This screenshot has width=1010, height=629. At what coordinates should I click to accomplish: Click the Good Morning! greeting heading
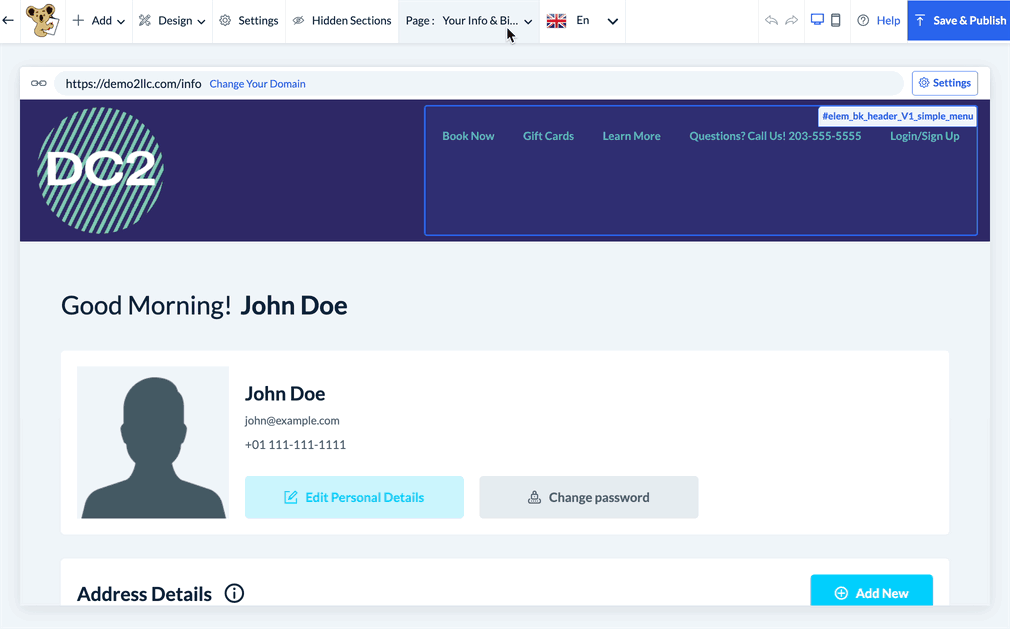click(x=204, y=305)
